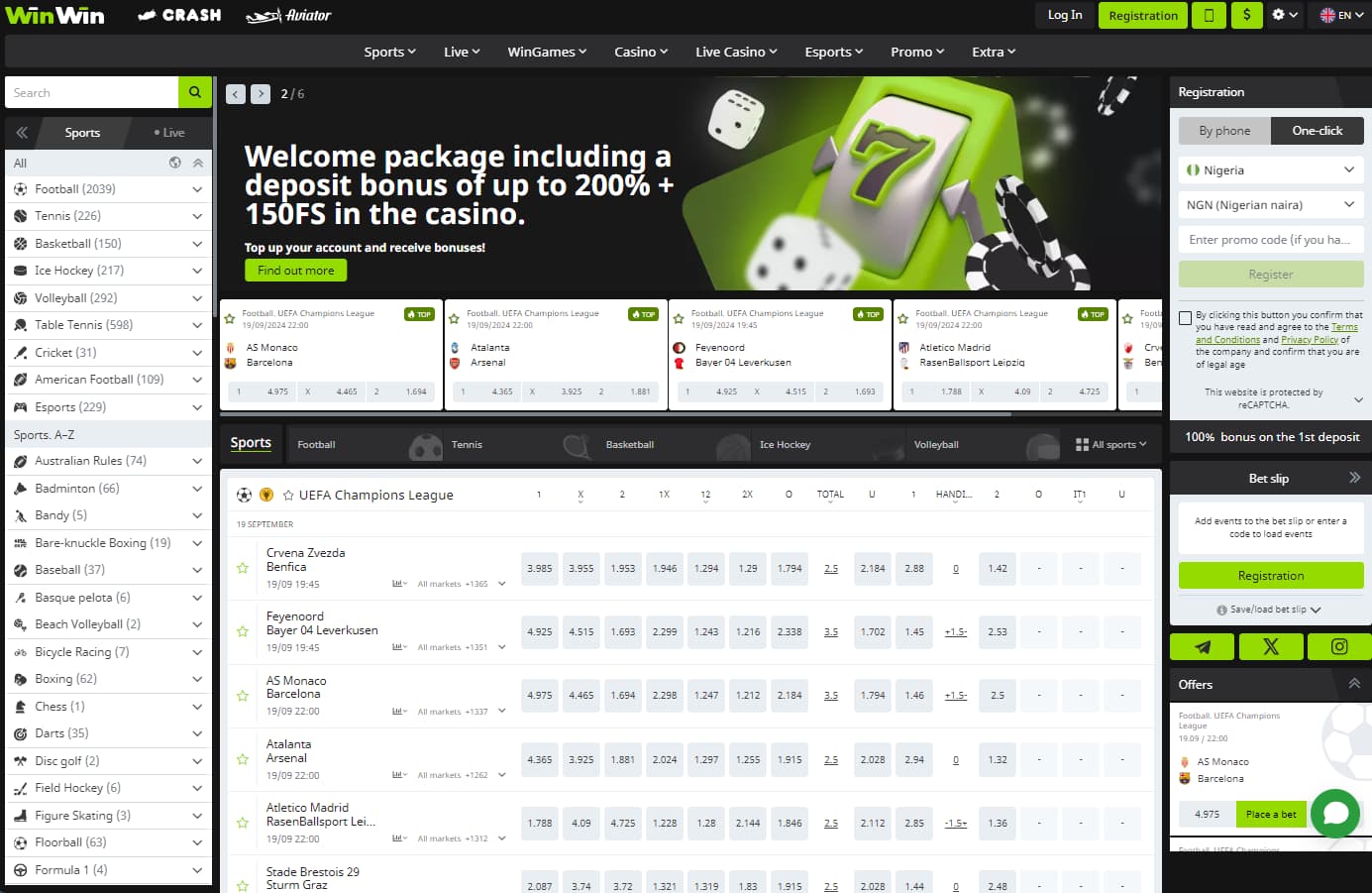Click the globe icon in All row
The image size is (1372, 893).
(175, 163)
